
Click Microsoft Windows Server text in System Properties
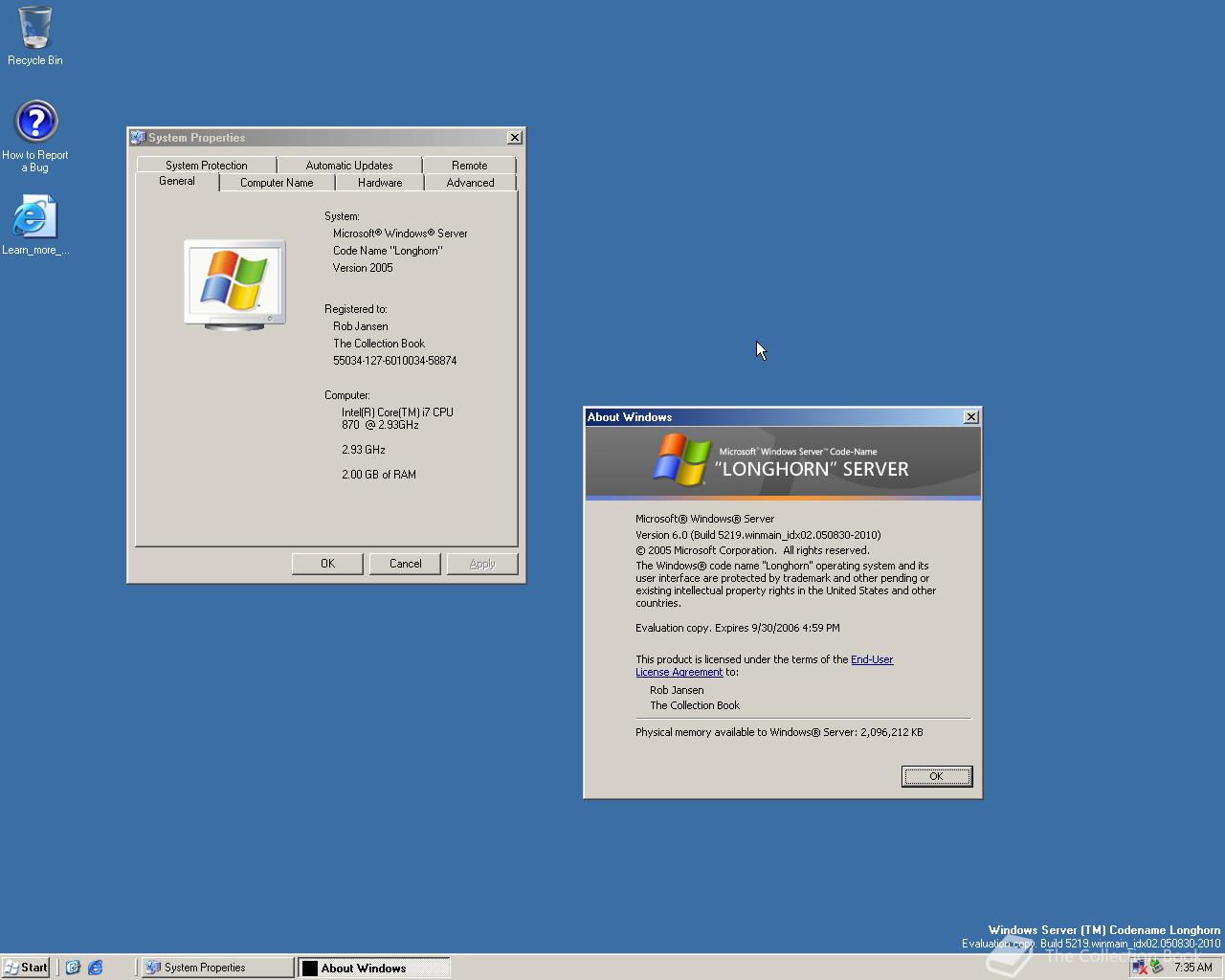pyautogui.click(x=400, y=234)
